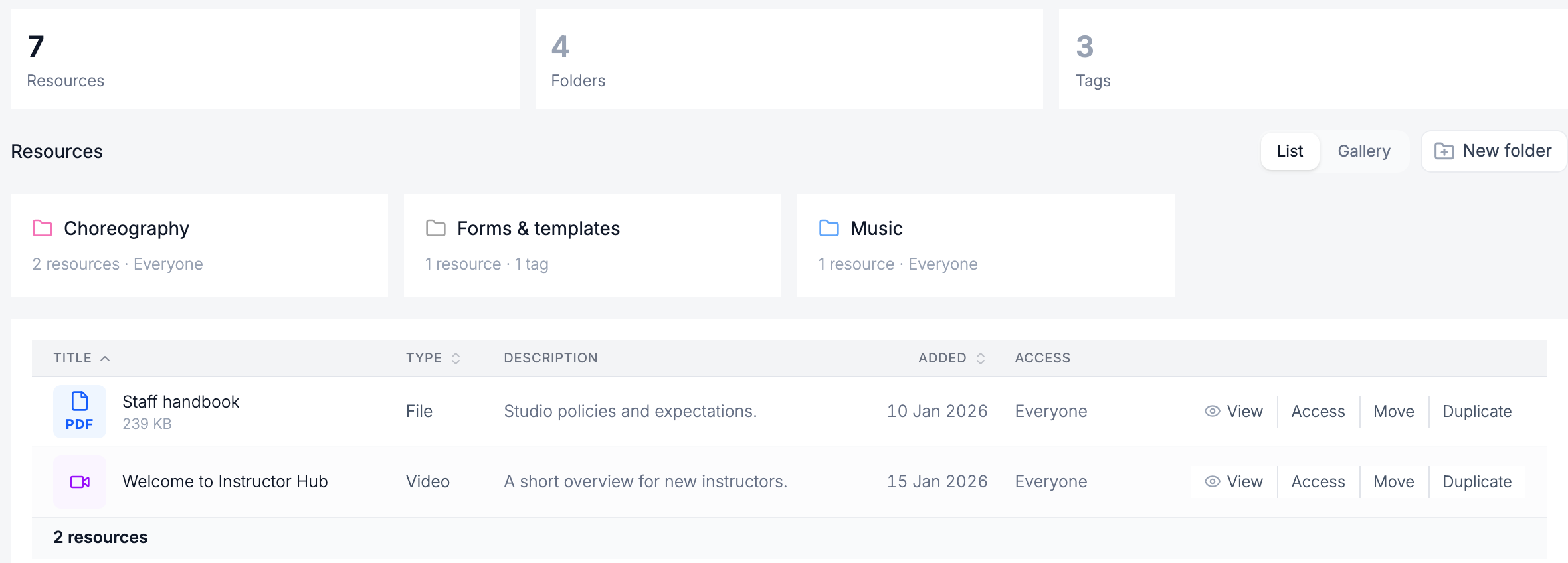Open the pink Choreography folder icon
The height and width of the screenshot is (563, 1568).
43,228
